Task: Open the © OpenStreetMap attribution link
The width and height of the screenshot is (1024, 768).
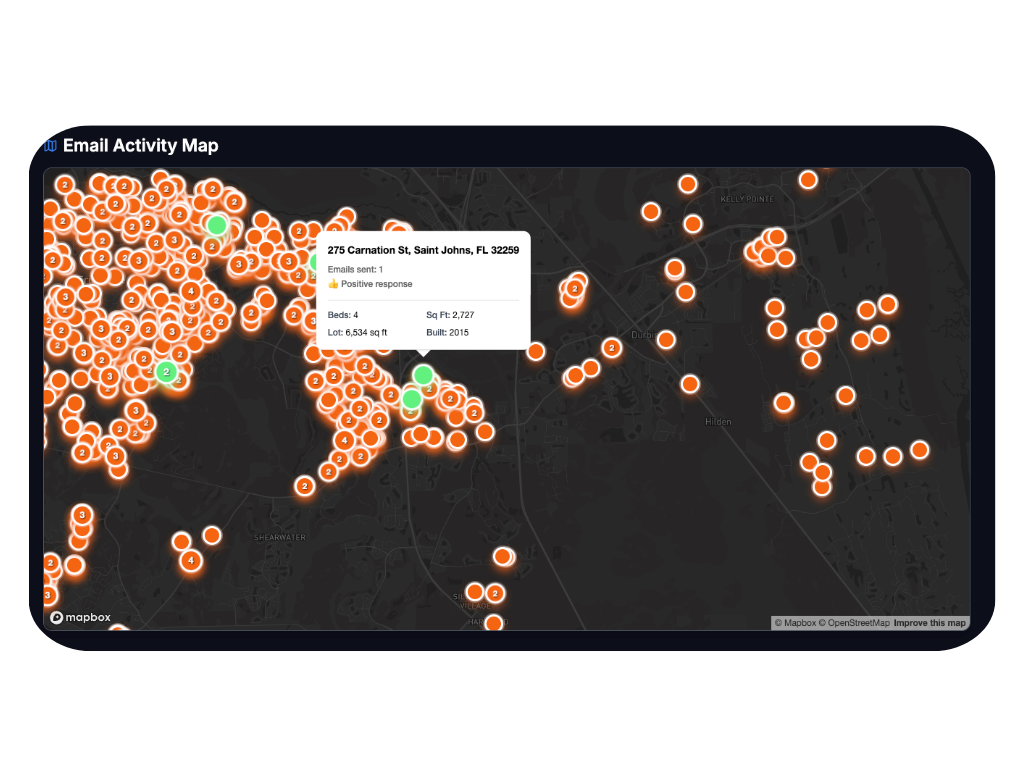Action: click(854, 623)
